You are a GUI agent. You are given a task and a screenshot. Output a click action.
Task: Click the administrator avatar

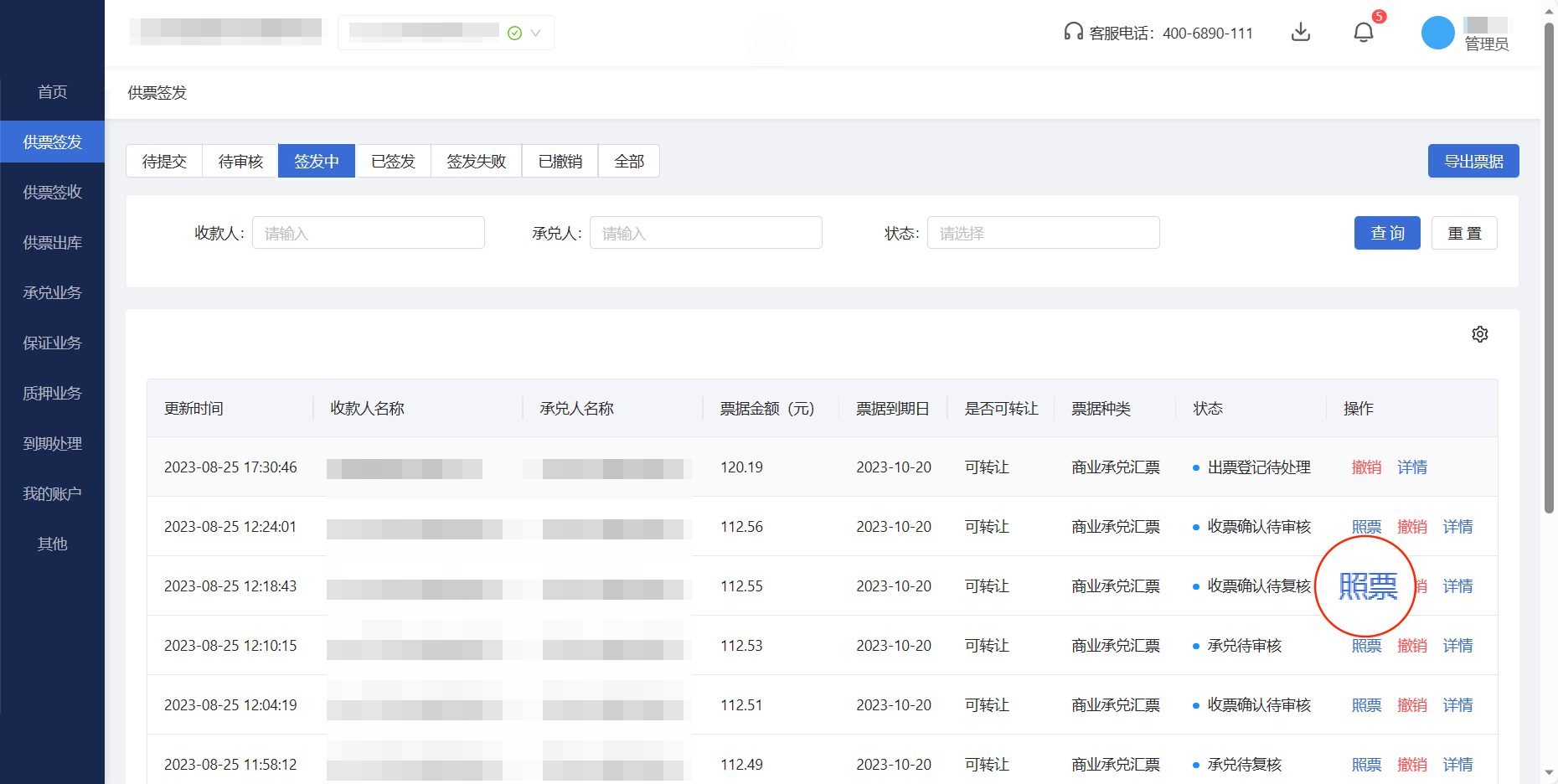tap(1437, 32)
